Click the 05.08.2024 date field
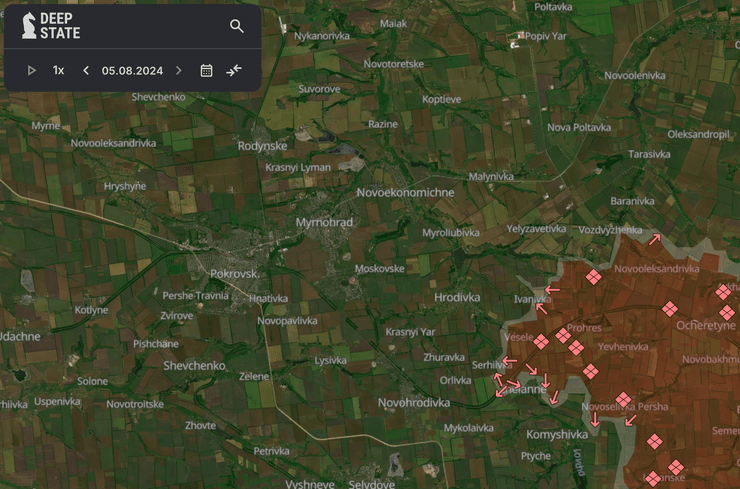The height and width of the screenshot is (489, 740). (x=132, y=70)
